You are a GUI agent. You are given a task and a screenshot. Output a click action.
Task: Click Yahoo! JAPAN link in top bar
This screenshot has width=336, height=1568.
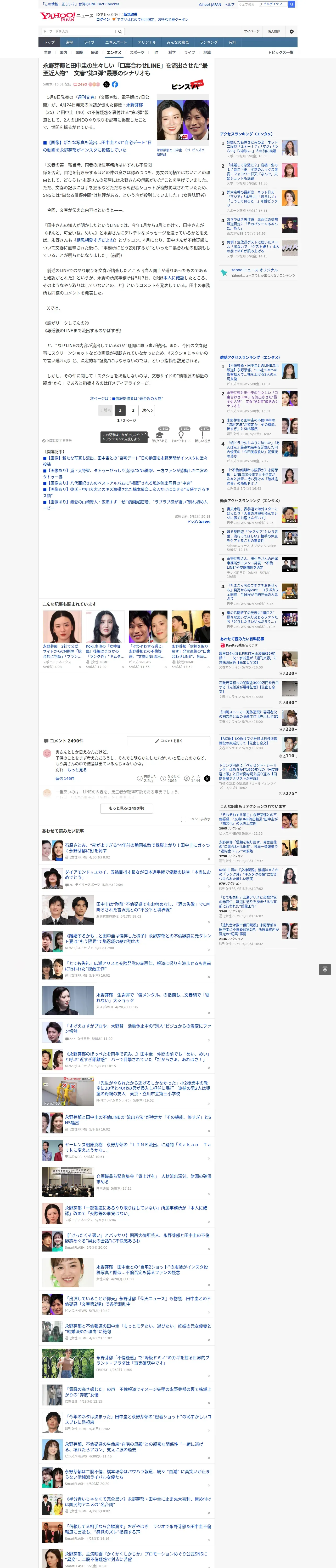pos(210,4)
